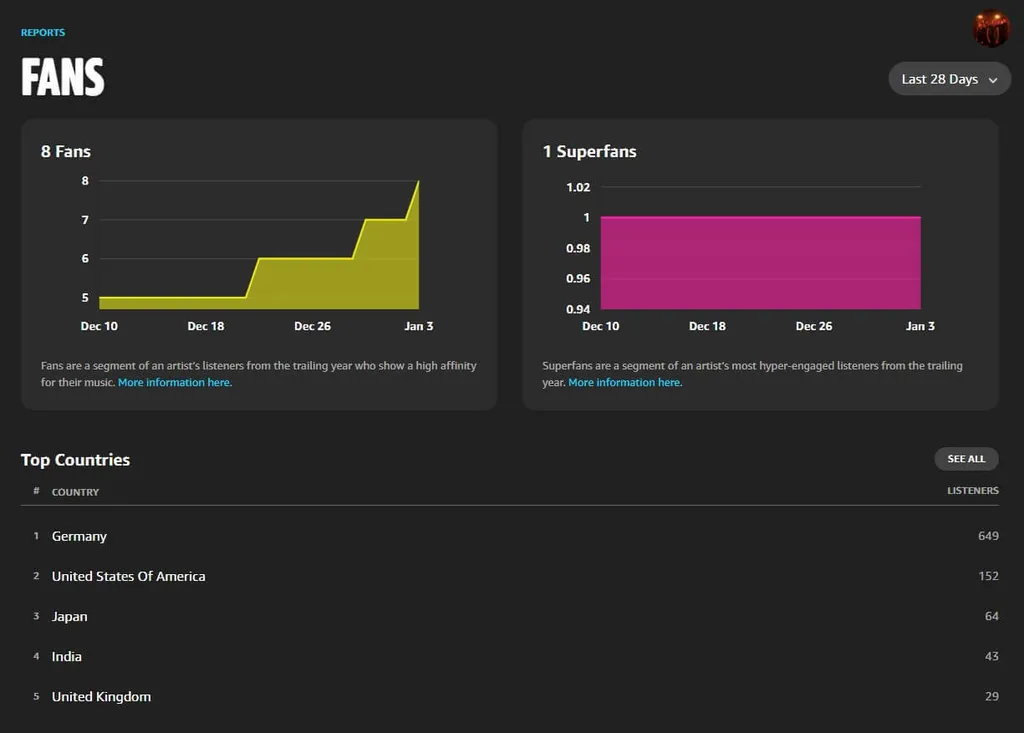Click the Jan 3 peak on the Fans chart
1024x733 pixels.
click(x=417, y=183)
